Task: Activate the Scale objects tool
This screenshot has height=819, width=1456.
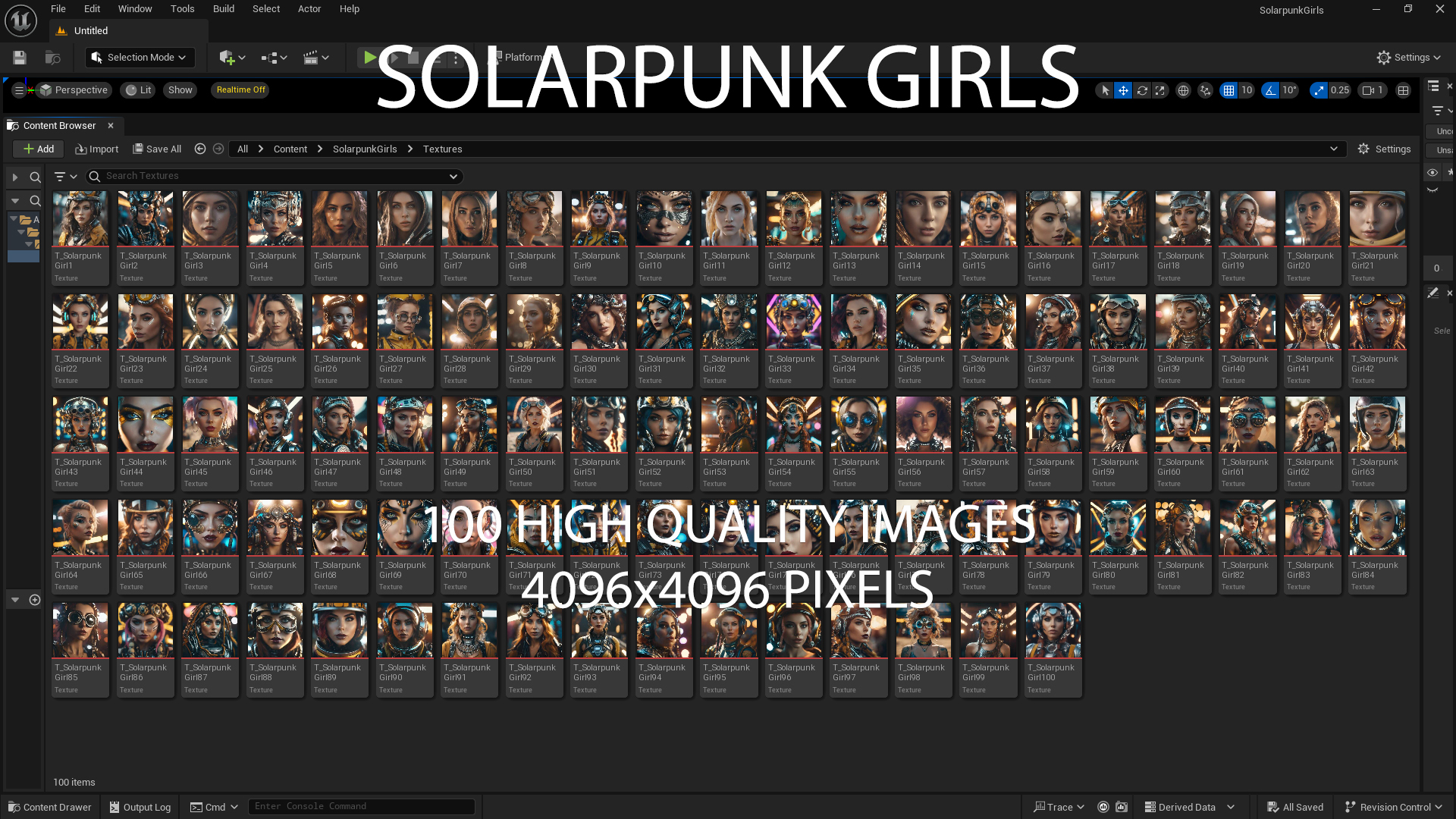Action: [x=1160, y=90]
